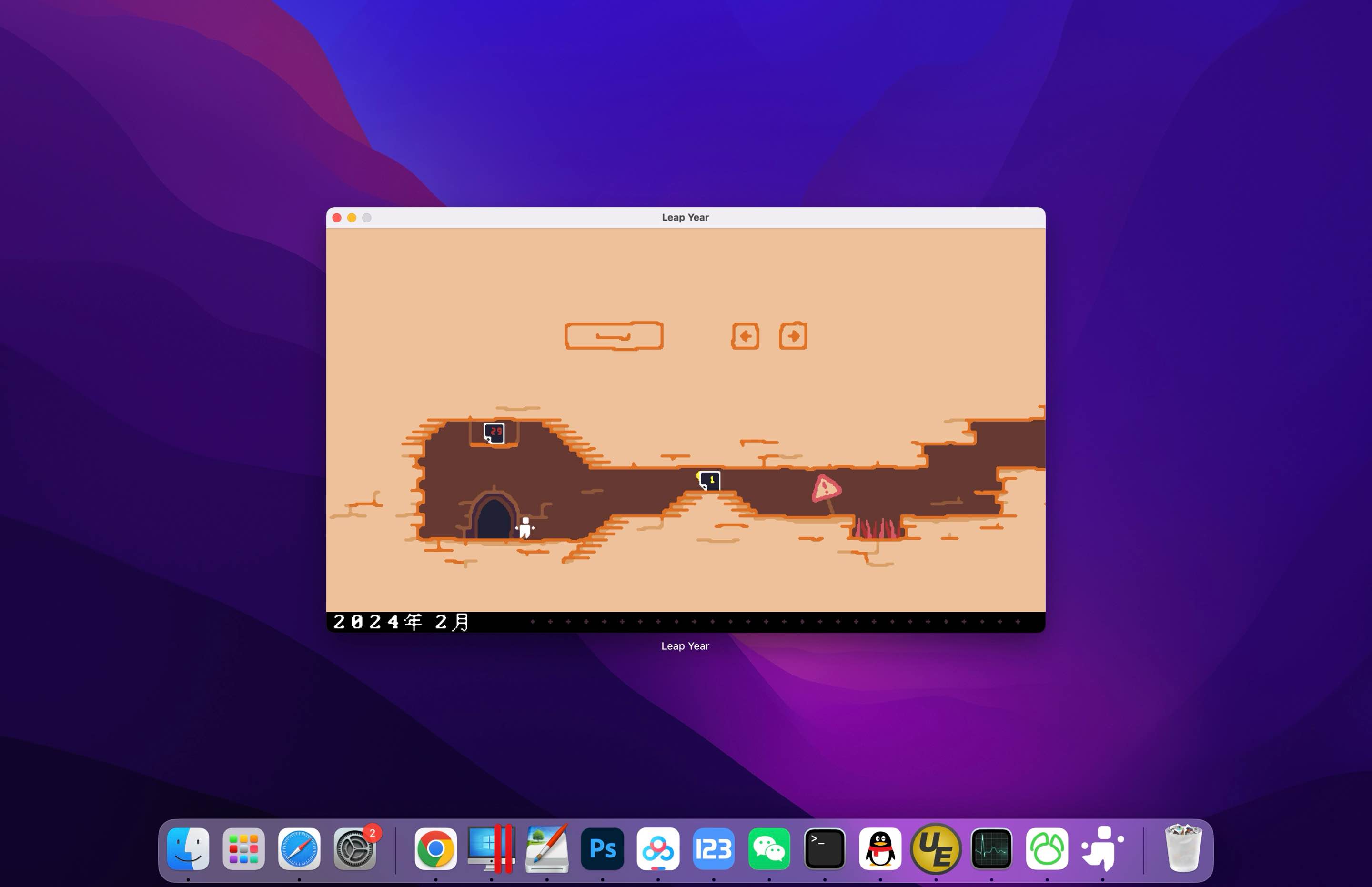The width and height of the screenshot is (1372, 887).
Task: Minimize the Leap Year window
Action: pyautogui.click(x=352, y=218)
